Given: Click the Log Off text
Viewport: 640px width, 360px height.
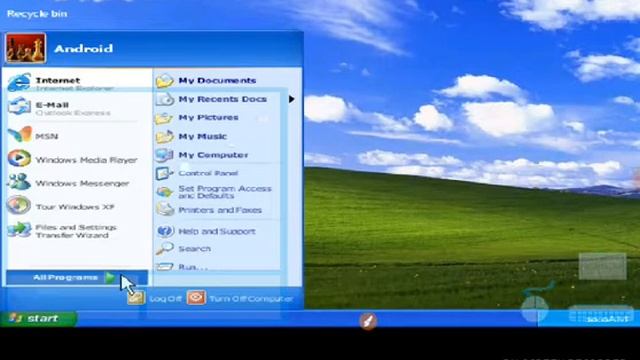Looking at the screenshot, I should (x=165, y=299).
